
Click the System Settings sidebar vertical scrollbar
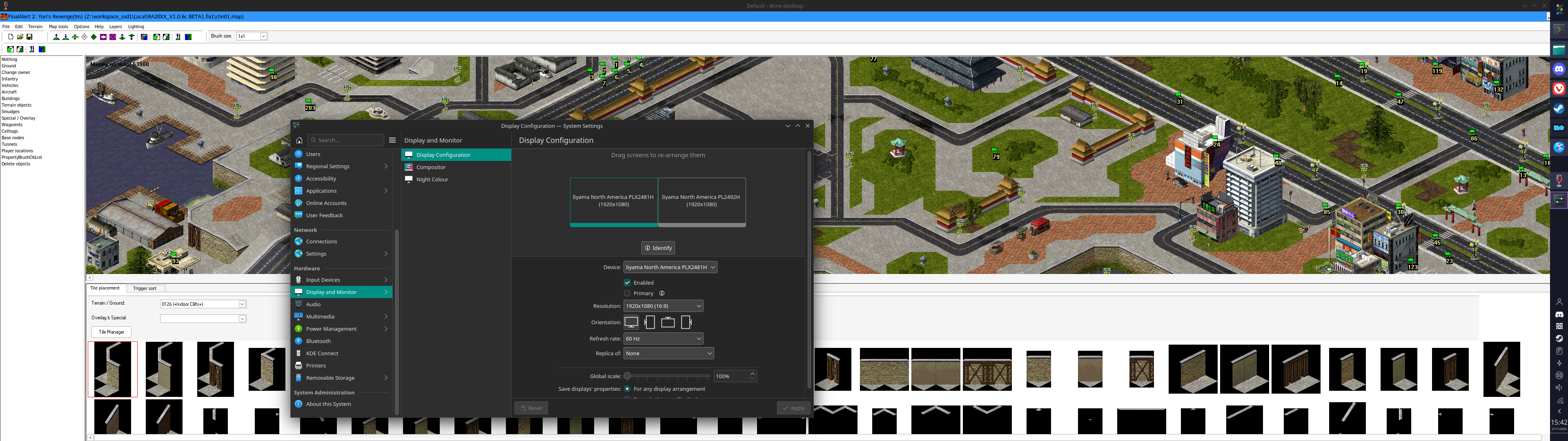(397, 322)
